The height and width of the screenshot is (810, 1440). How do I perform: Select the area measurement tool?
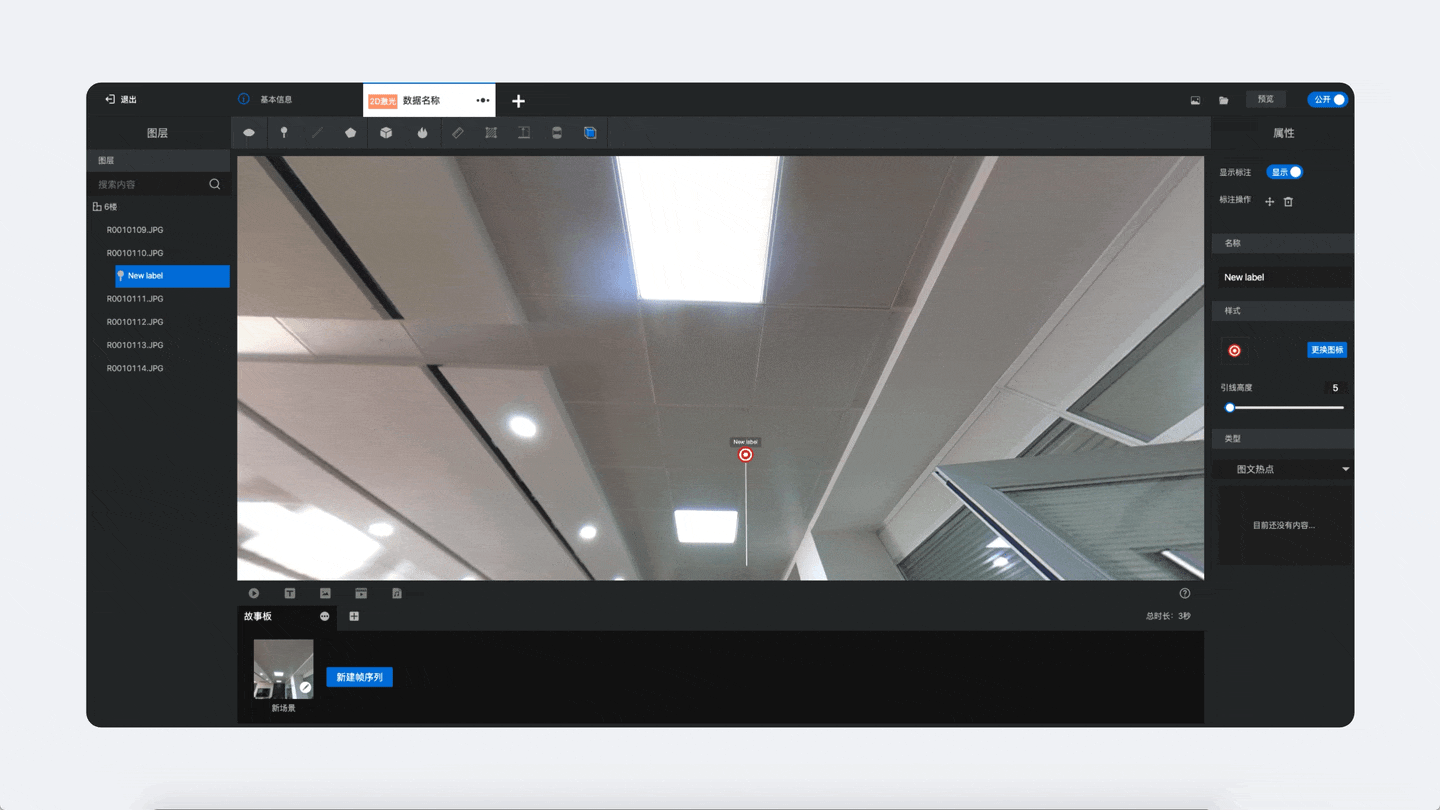point(491,133)
